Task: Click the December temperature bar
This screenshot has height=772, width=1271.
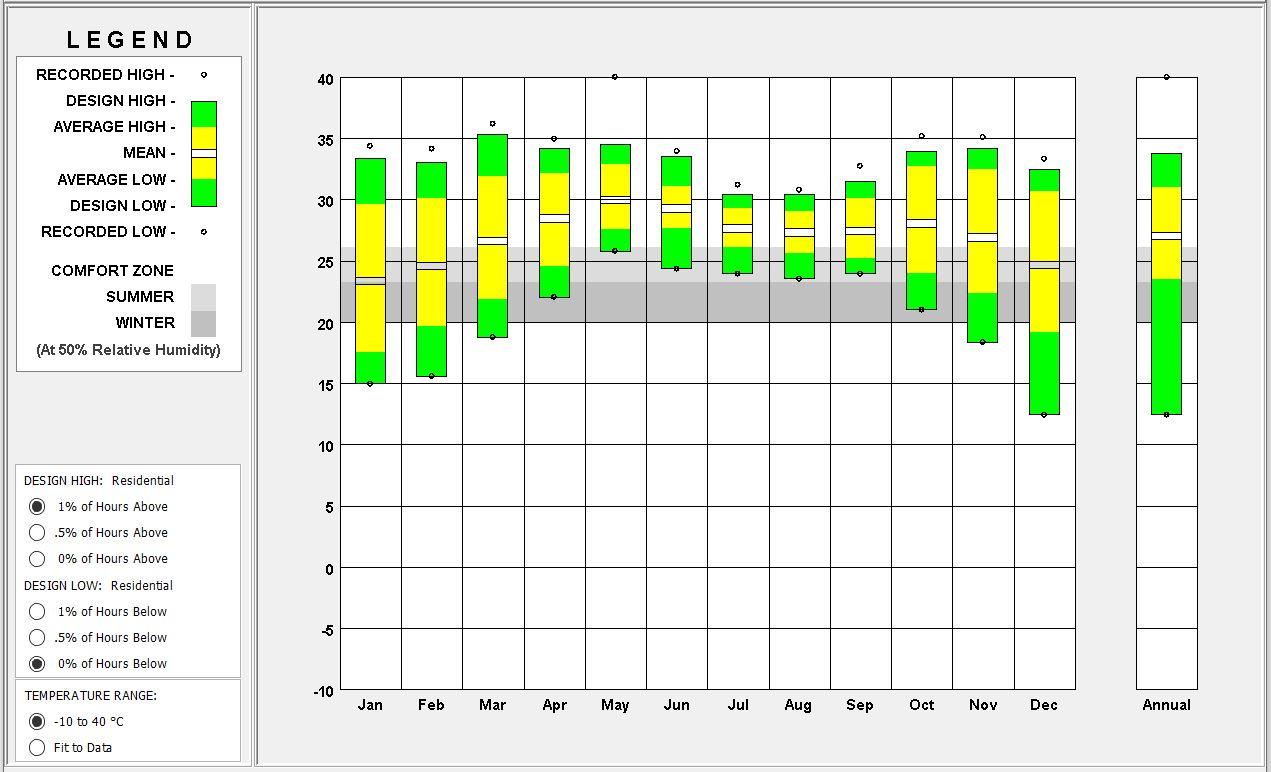Action: tap(1044, 292)
